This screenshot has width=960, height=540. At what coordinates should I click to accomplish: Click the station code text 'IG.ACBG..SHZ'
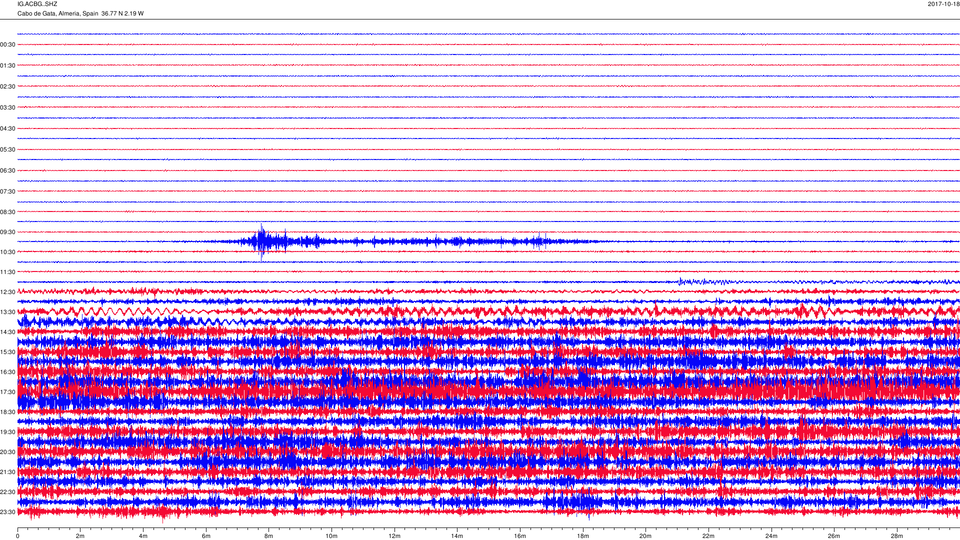(x=37, y=4)
